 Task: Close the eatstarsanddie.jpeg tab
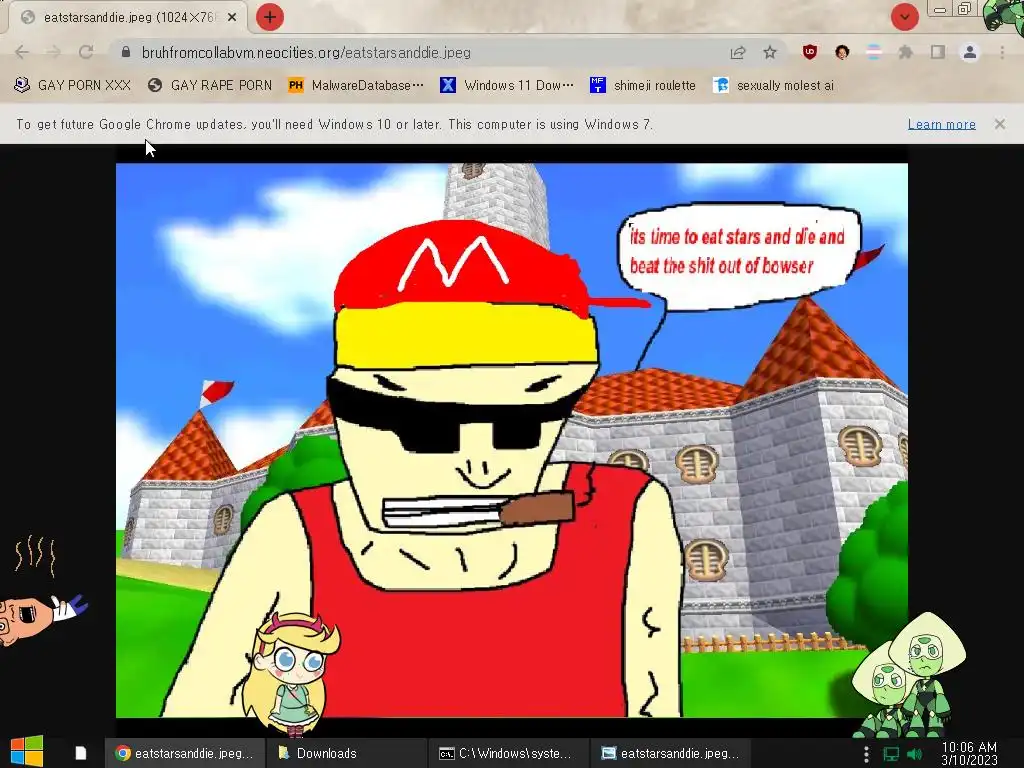tap(232, 18)
